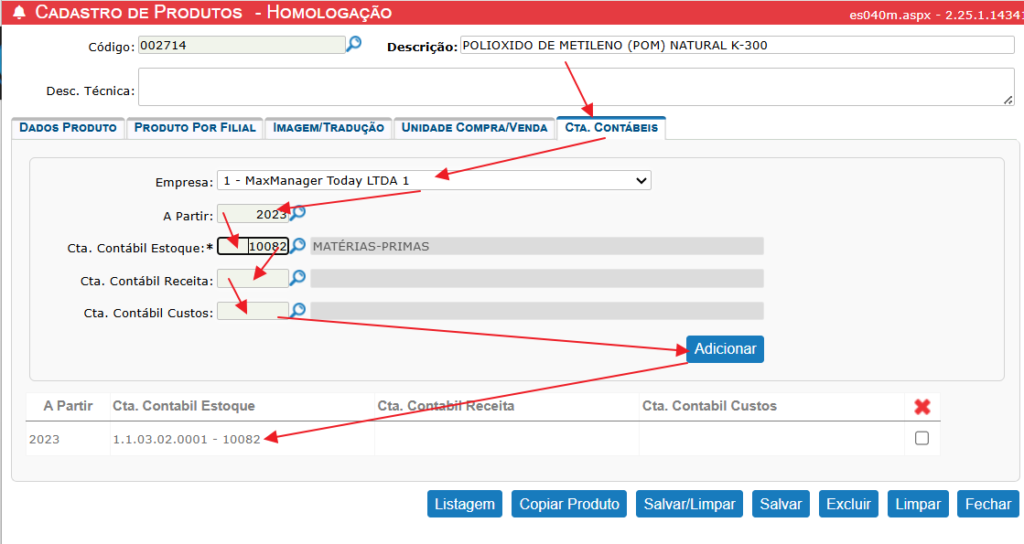Click the search magnifier beside the Código field
Viewport: 1024px width, 544px height.
point(353,44)
